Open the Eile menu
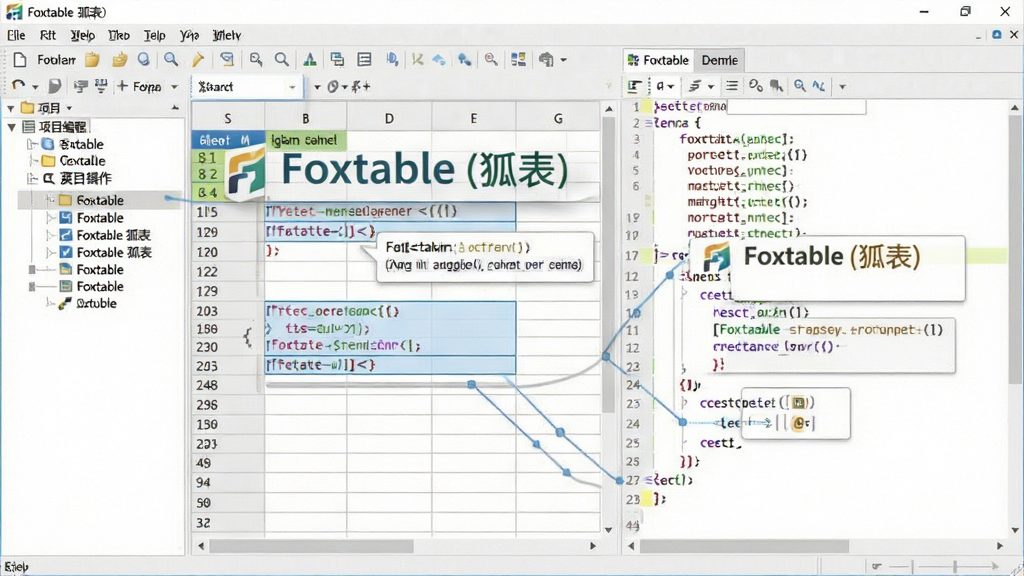1024x576 pixels. tap(16, 35)
